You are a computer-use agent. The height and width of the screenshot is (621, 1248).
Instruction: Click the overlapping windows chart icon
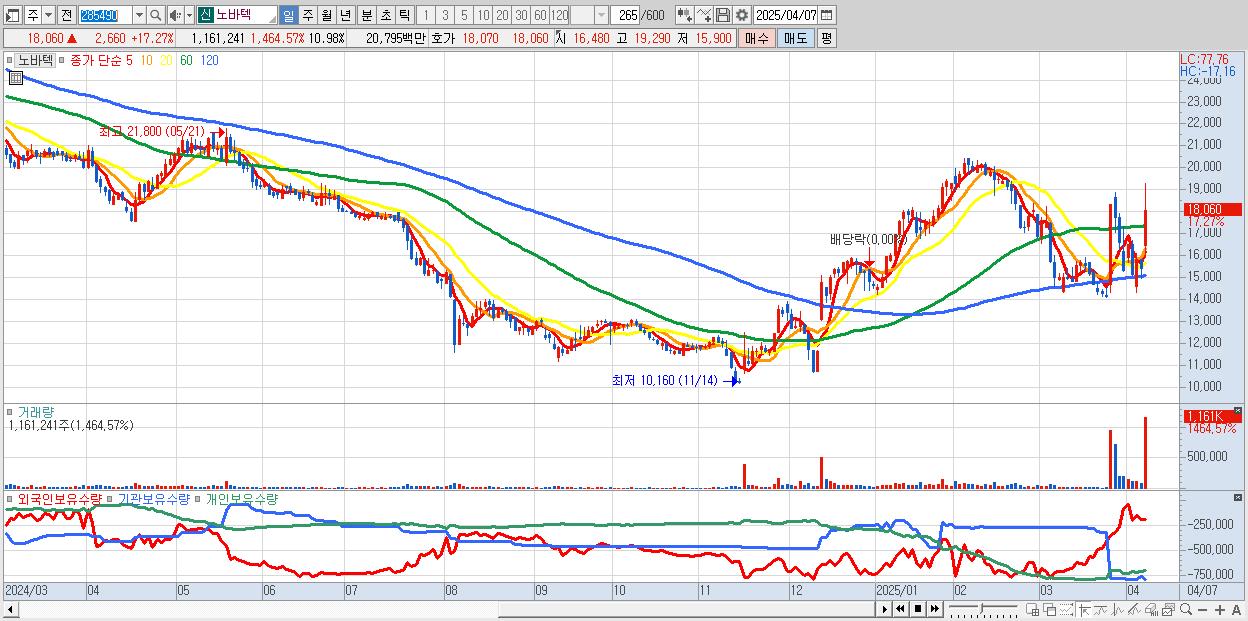pos(1050,609)
